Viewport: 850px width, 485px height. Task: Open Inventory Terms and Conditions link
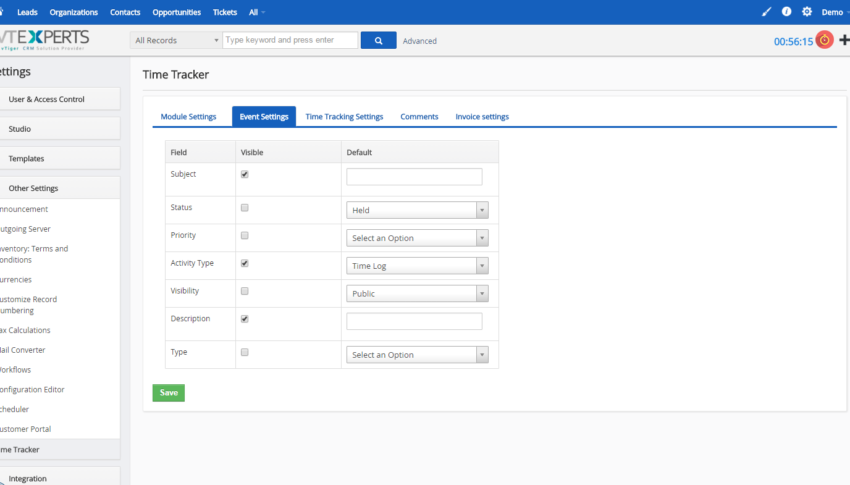click(x=34, y=254)
